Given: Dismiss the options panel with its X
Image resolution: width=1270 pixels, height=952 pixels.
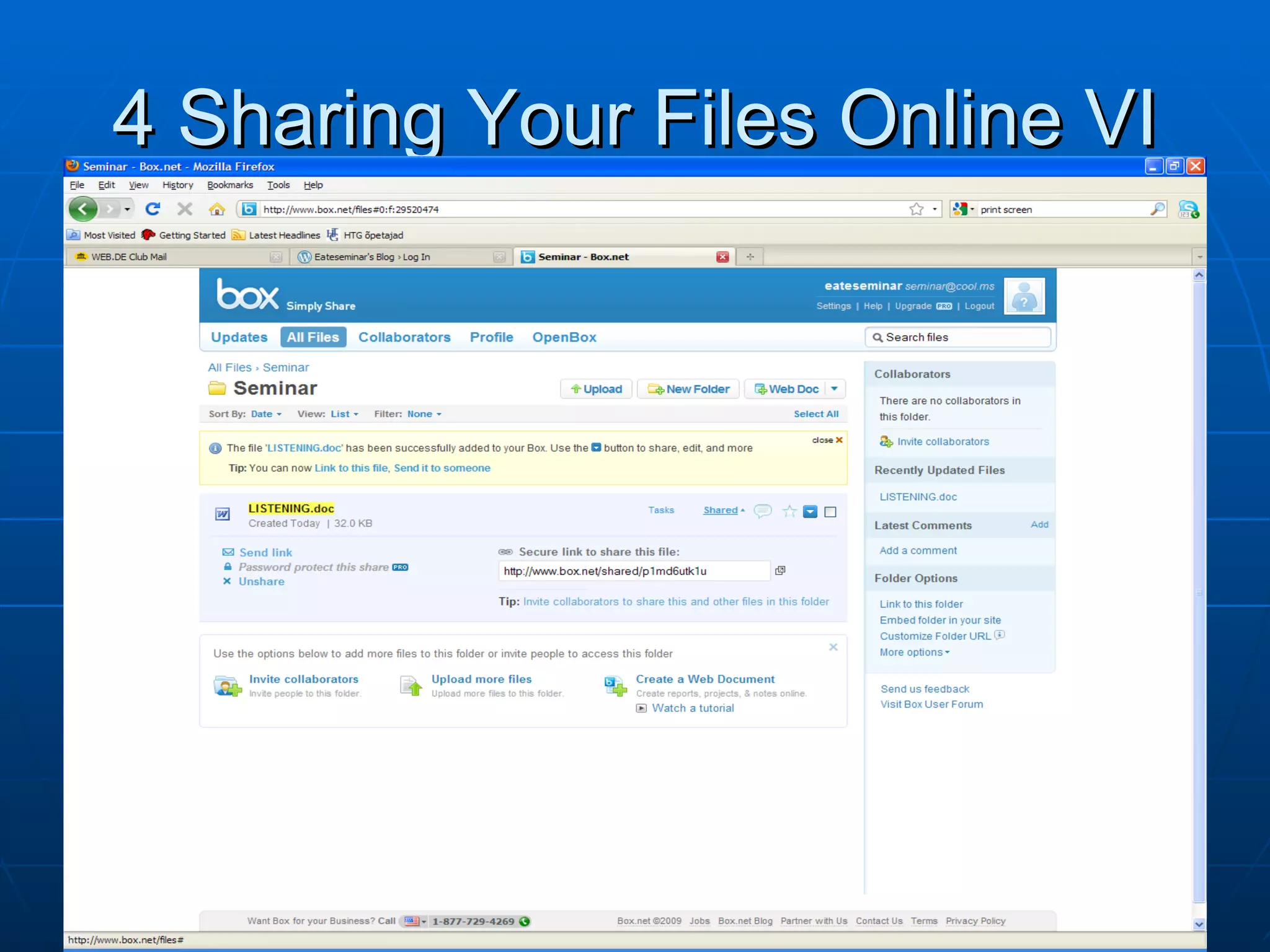Looking at the screenshot, I should coord(833,647).
